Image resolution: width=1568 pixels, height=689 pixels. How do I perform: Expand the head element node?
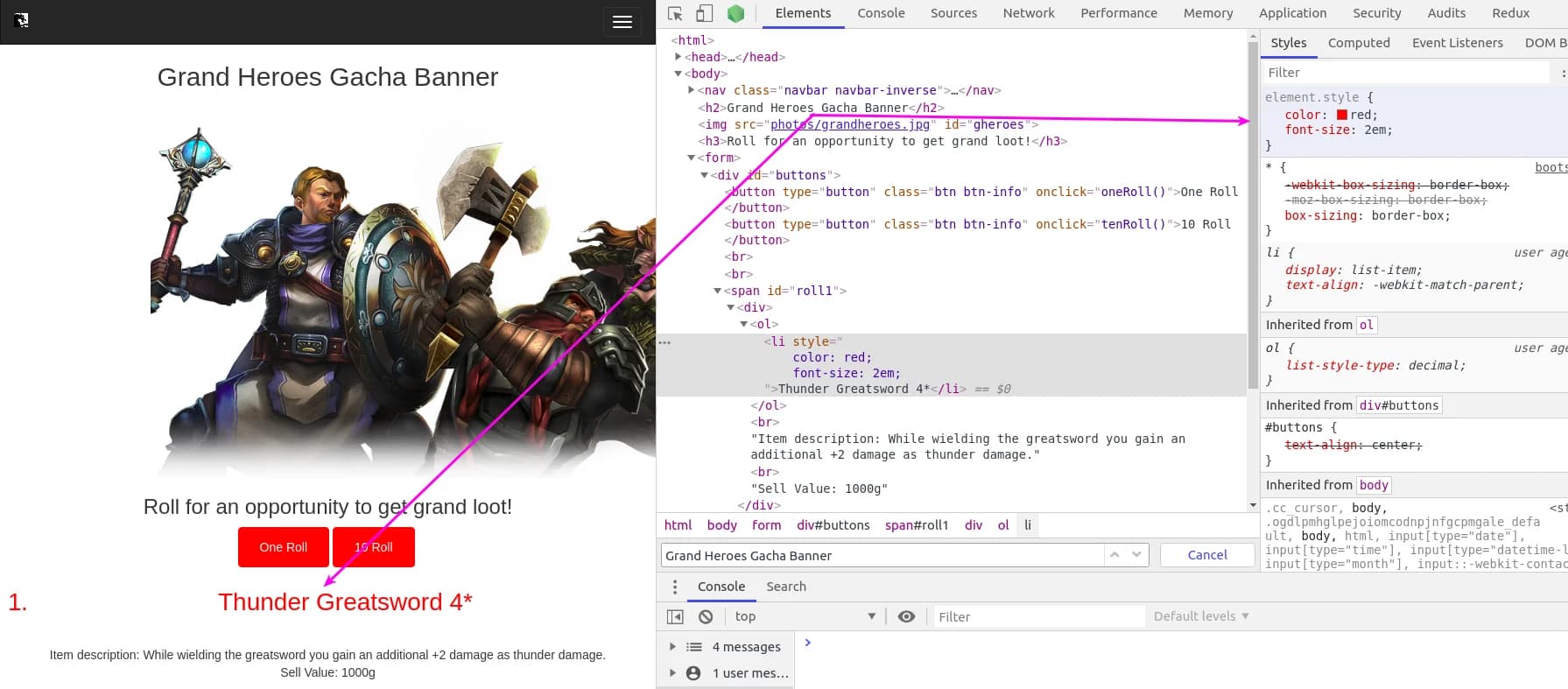678,57
